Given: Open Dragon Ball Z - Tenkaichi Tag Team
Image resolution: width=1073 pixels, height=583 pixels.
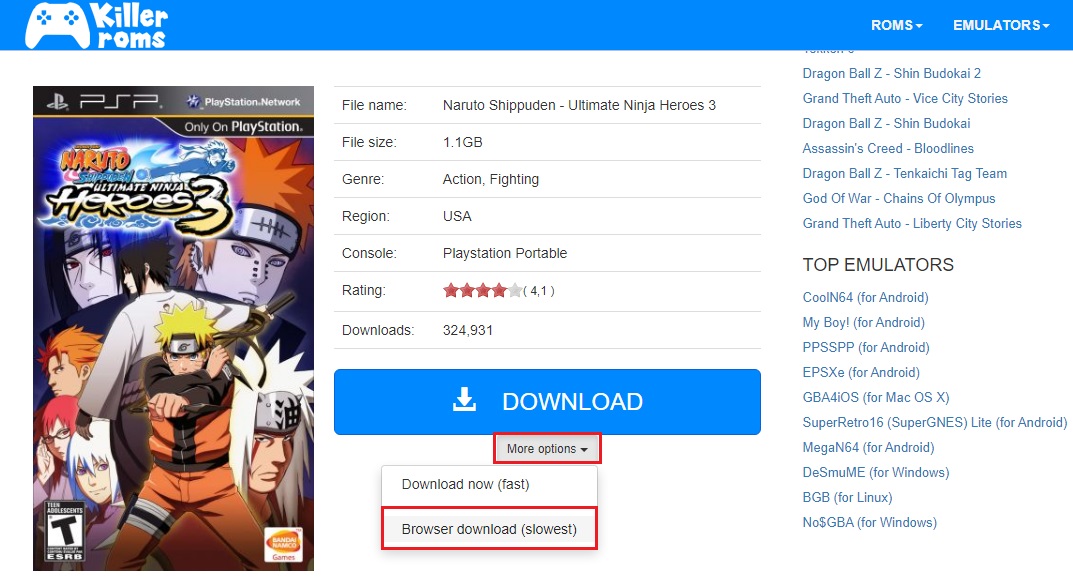Looking at the screenshot, I should (905, 173).
